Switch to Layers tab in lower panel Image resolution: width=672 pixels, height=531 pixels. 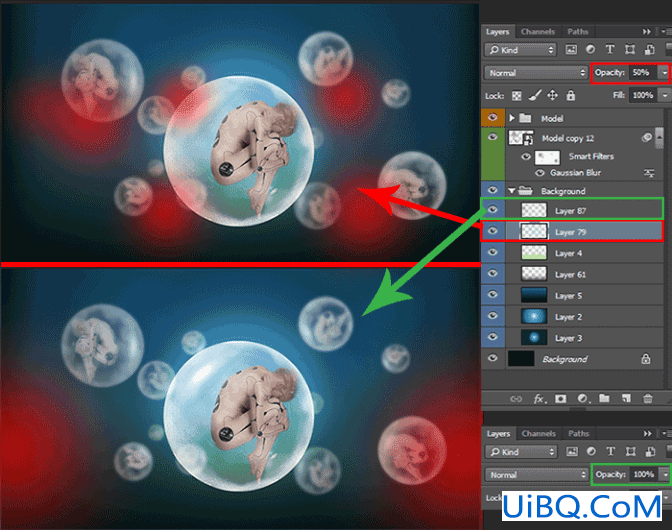[498, 434]
